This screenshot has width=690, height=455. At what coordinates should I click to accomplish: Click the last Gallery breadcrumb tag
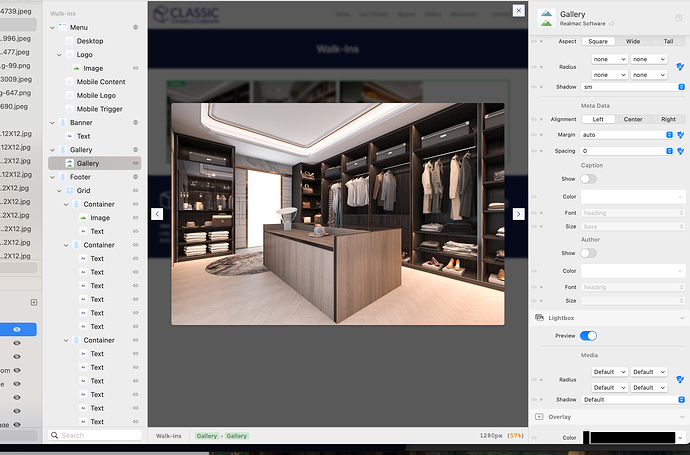pos(237,436)
